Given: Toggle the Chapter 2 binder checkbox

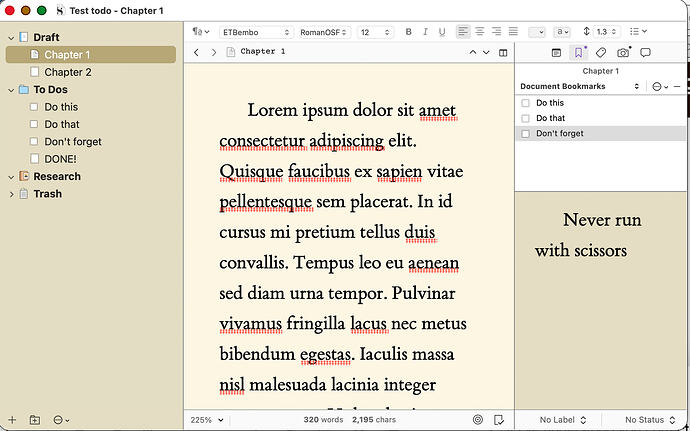Looking at the screenshot, I should (34, 72).
